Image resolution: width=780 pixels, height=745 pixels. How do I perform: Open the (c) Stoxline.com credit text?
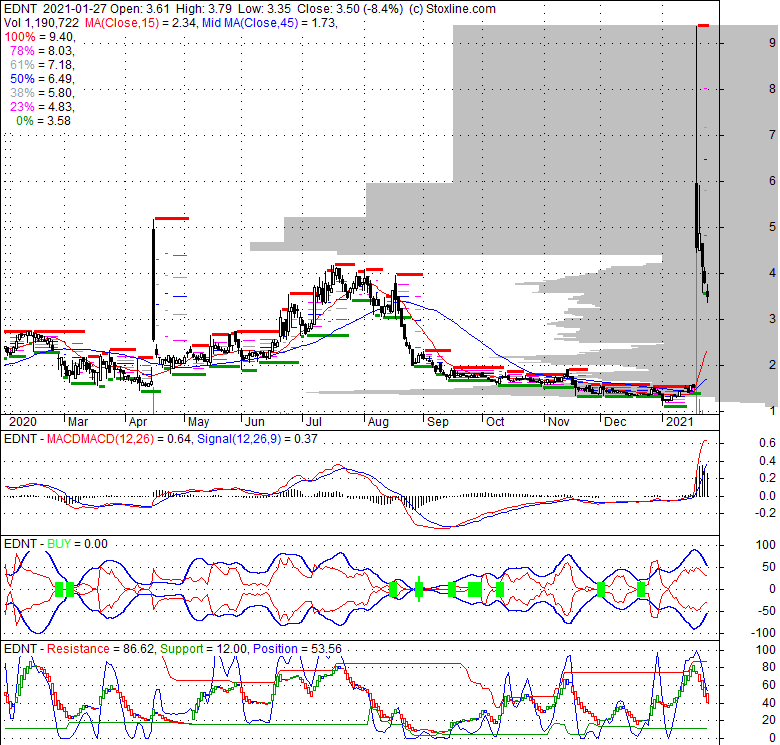(x=452, y=9)
